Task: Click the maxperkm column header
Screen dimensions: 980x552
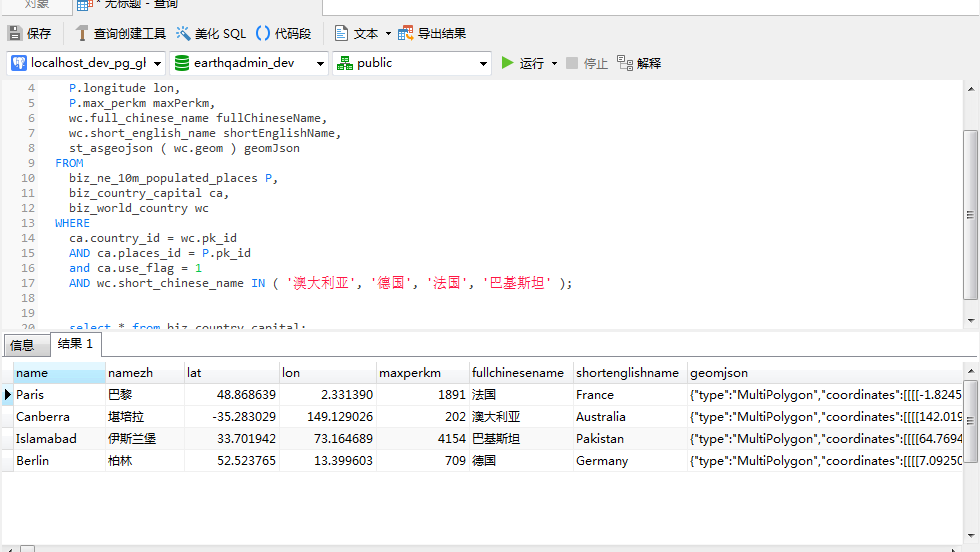Action: pyautogui.click(x=423, y=373)
